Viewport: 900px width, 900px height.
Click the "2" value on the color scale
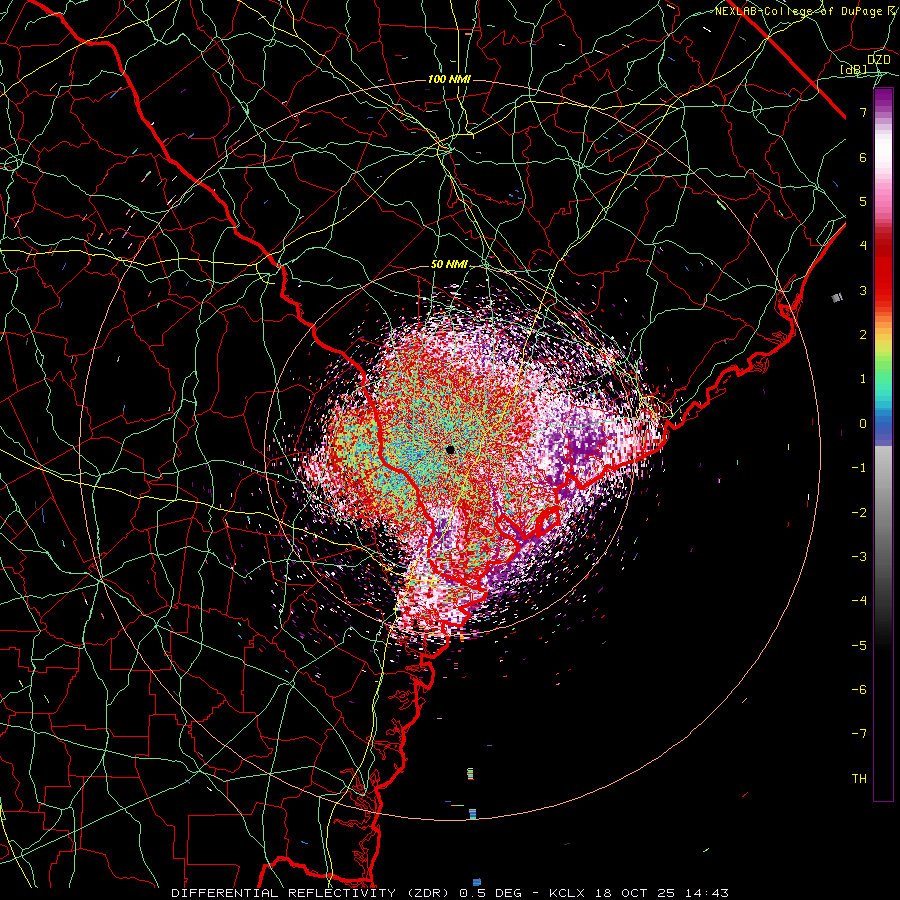click(863, 335)
